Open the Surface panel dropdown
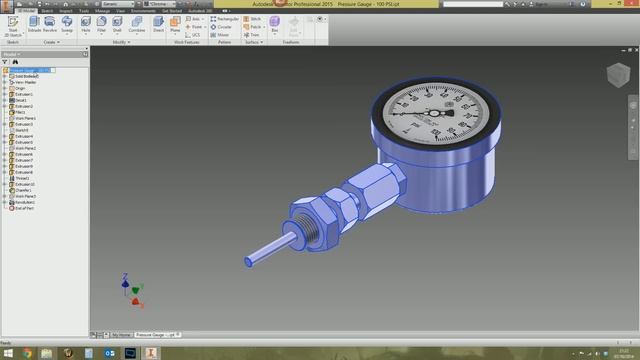640x360 pixels. (x=254, y=42)
